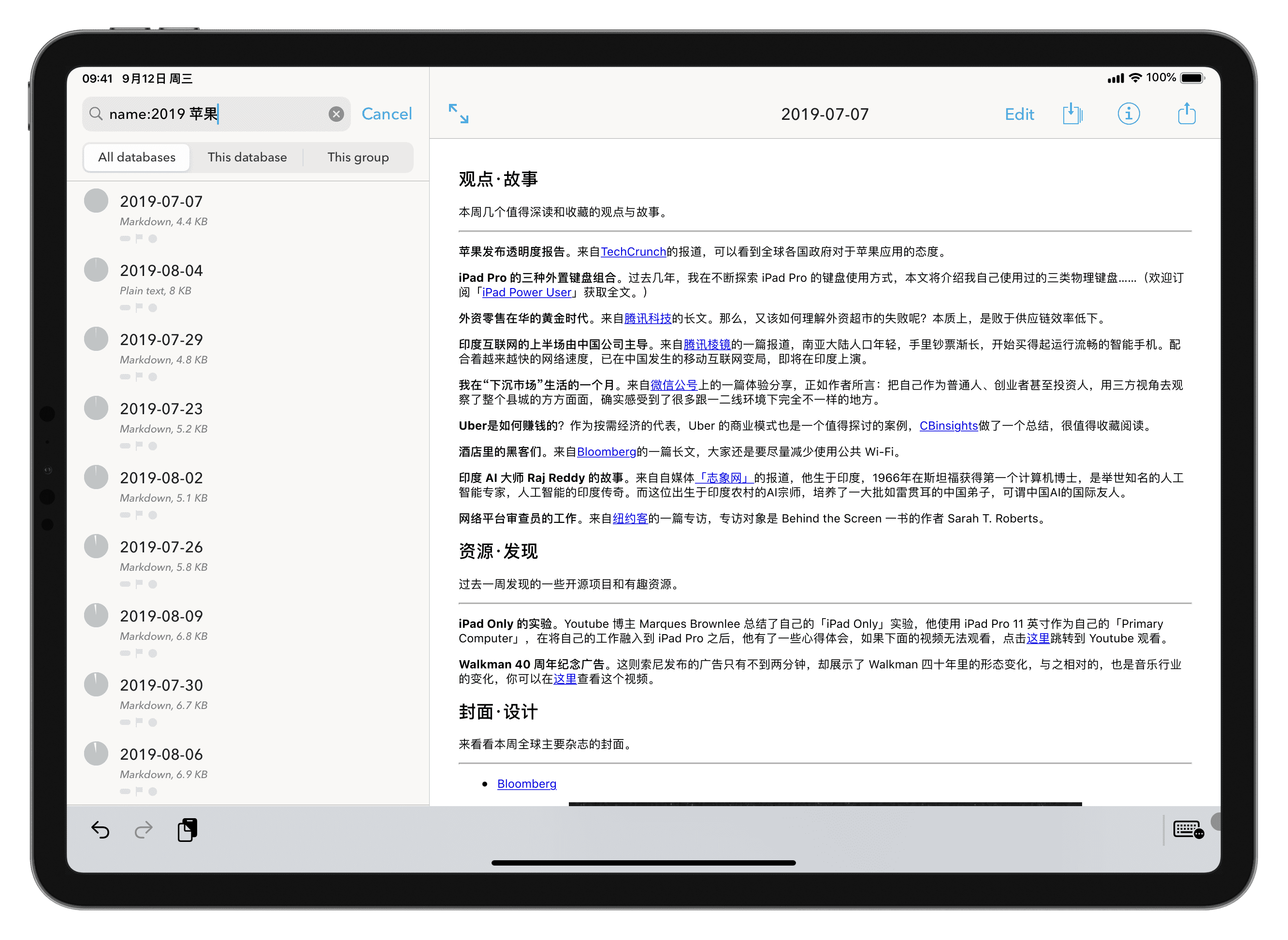
Task: Tap Edit to modify document
Action: tap(1019, 115)
